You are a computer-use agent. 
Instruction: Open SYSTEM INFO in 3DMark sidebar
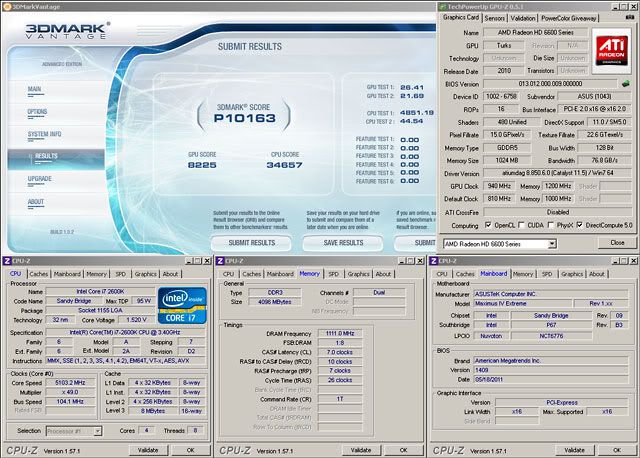[x=44, y=134]
